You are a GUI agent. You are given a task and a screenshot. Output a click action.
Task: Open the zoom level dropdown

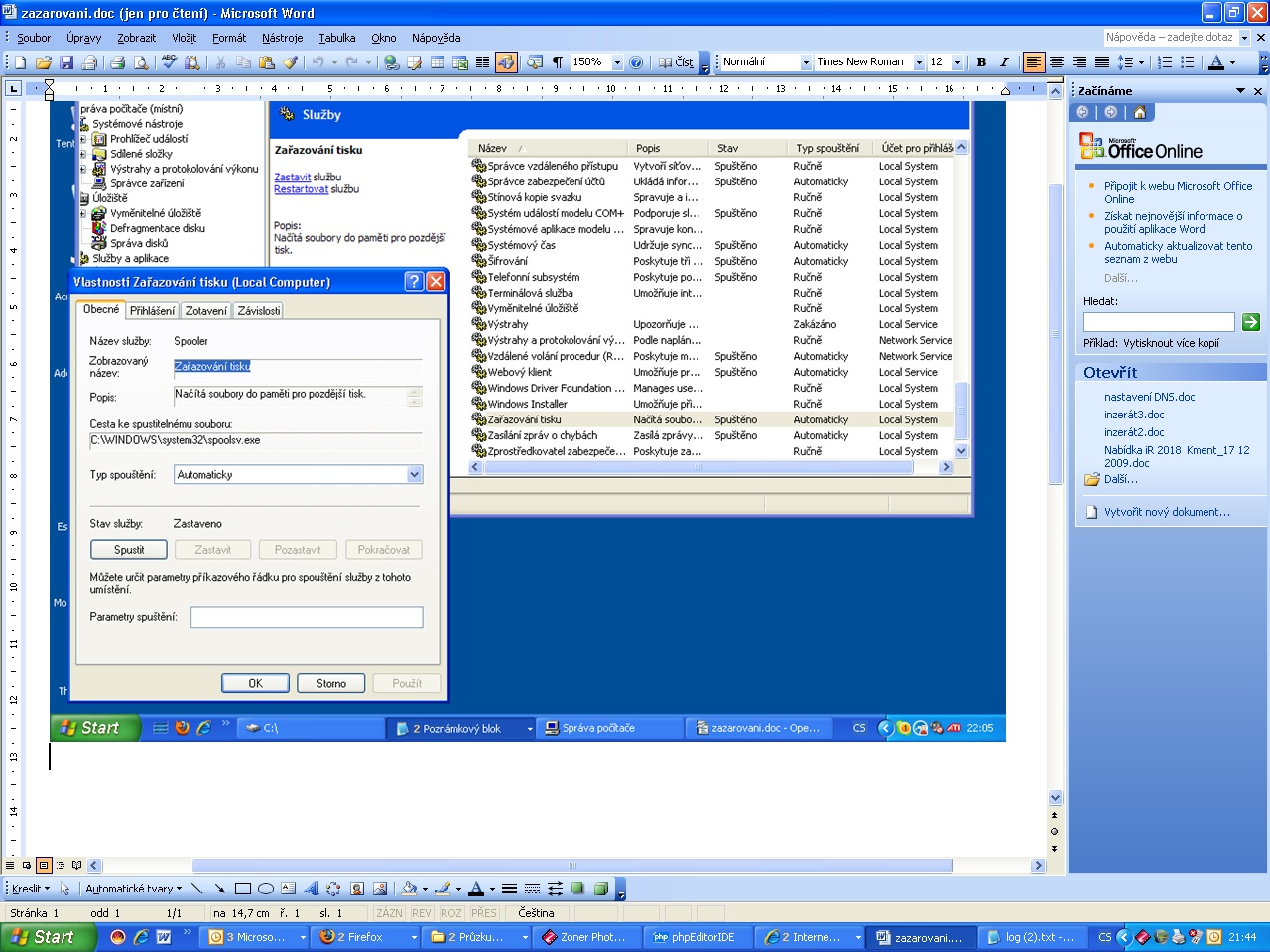617,62
